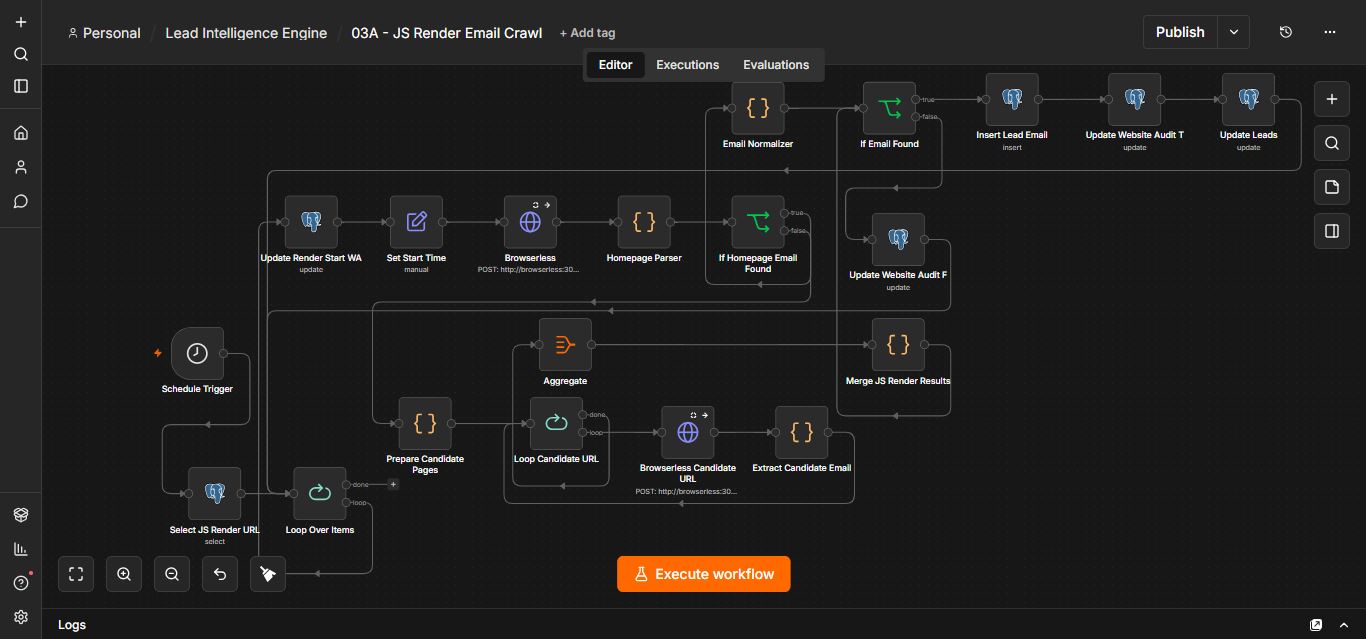This screenshot has width=1366, height=639.
Task: Open the Personal user icon in sidebar
Action: coord(21,167)
